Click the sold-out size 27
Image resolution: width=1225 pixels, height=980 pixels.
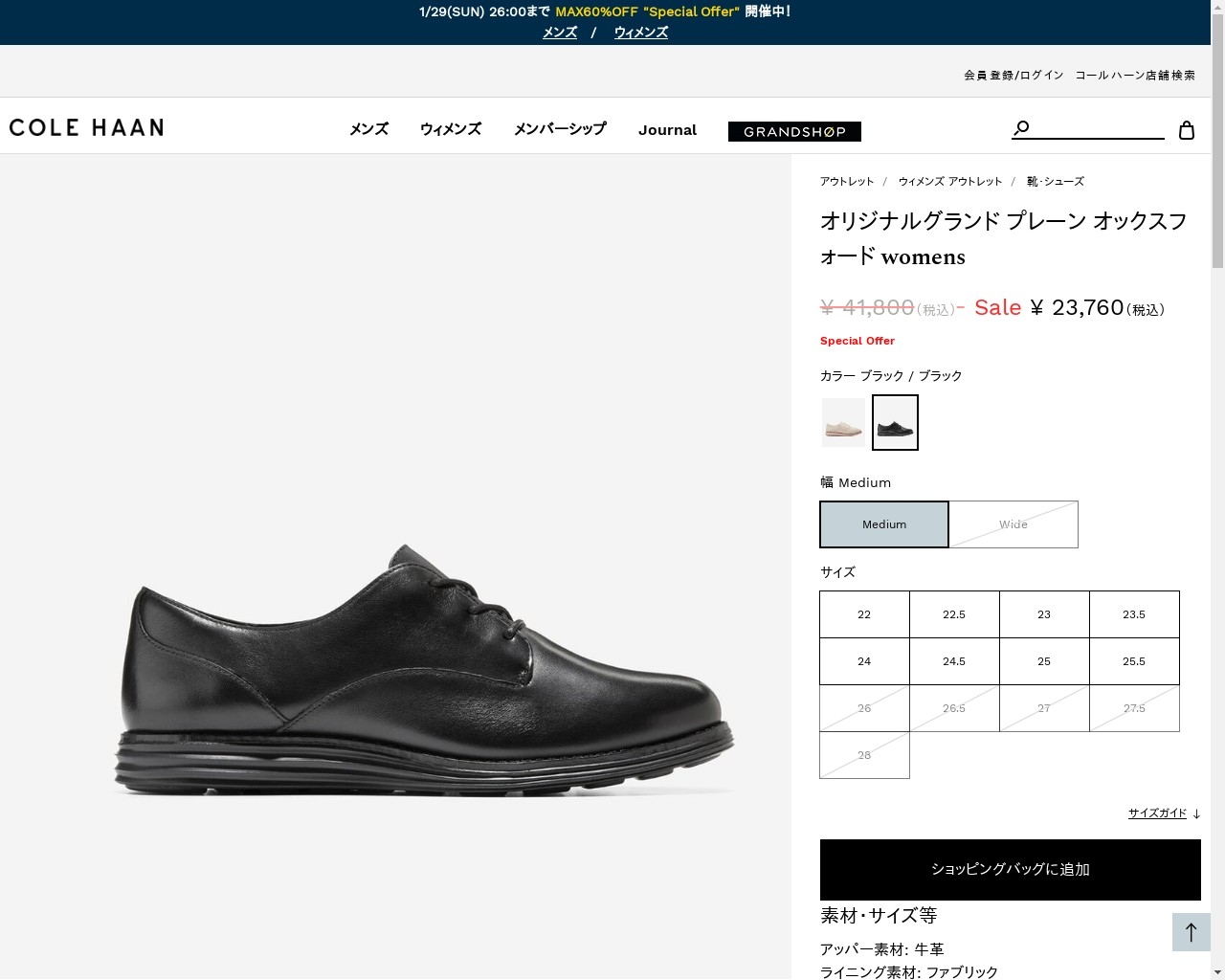1044,708
